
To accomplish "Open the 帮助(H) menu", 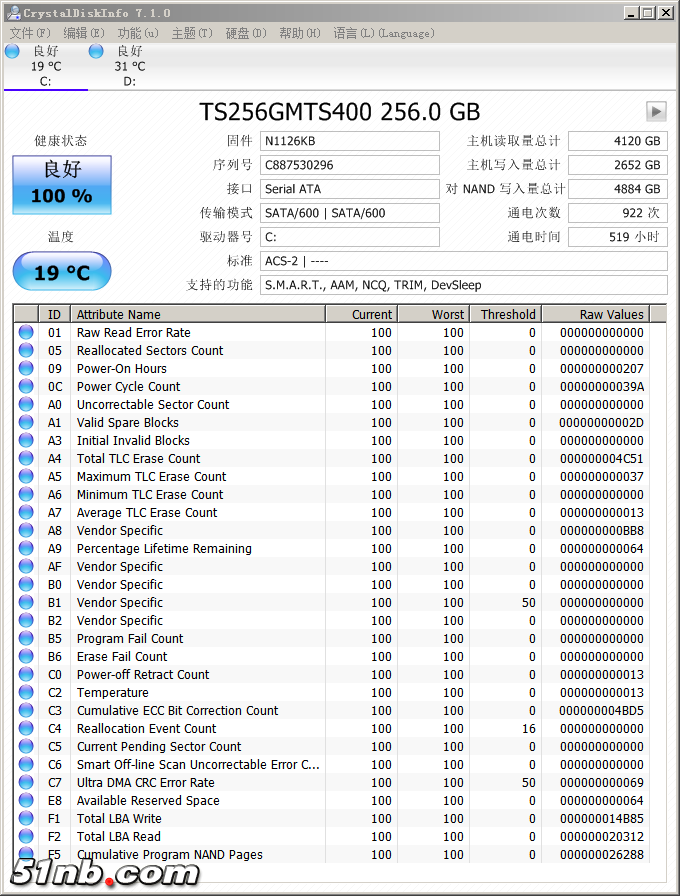I will [x=300, y=33].
